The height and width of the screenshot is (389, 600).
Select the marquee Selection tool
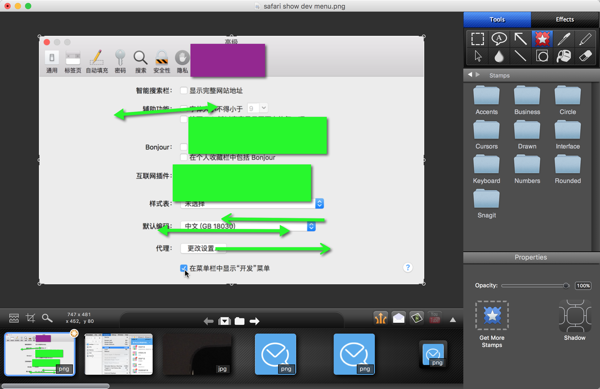tap(477, 39)
